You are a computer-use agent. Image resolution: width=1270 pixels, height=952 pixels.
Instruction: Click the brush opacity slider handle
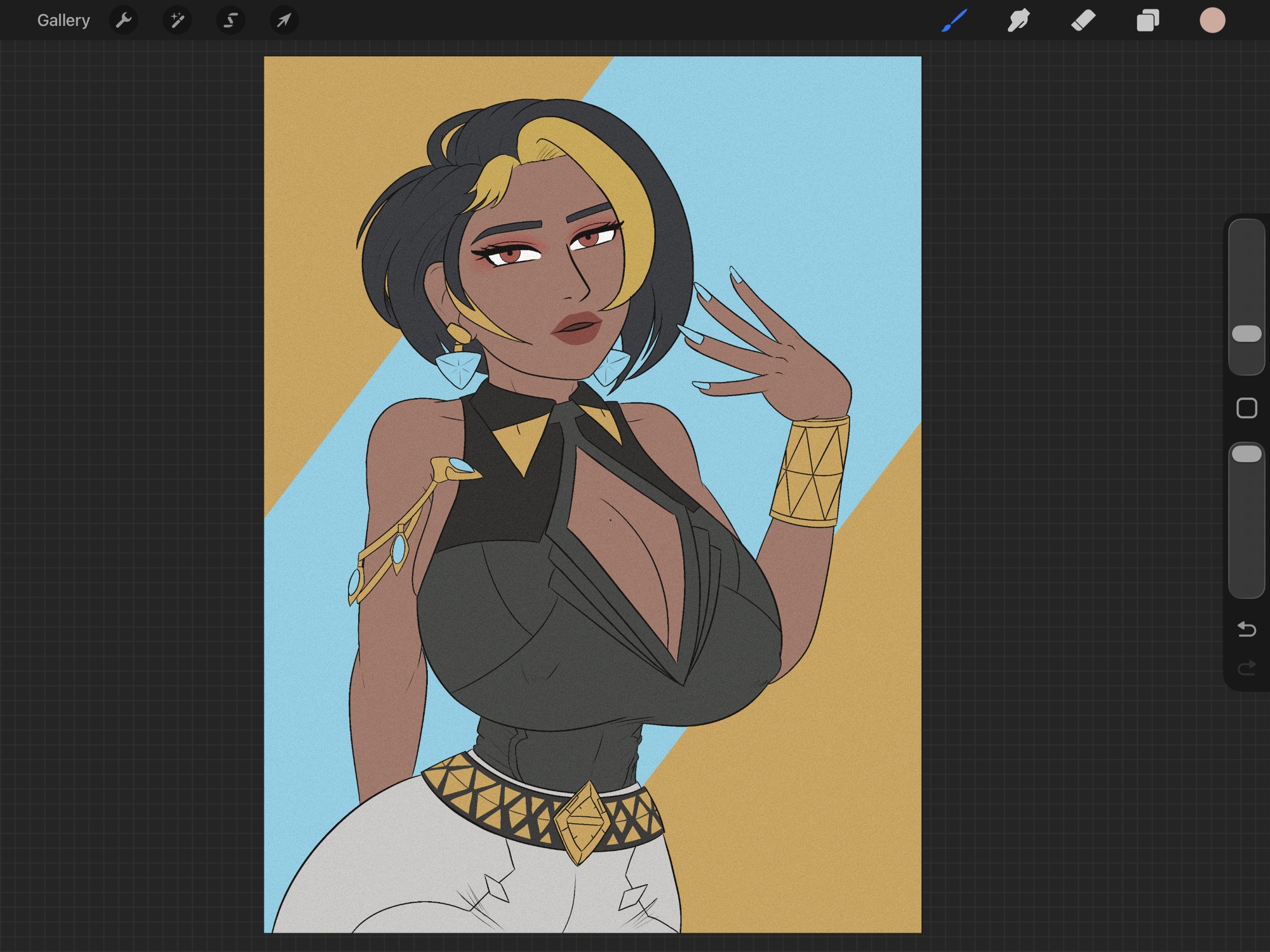click(x=1247, y=454)
